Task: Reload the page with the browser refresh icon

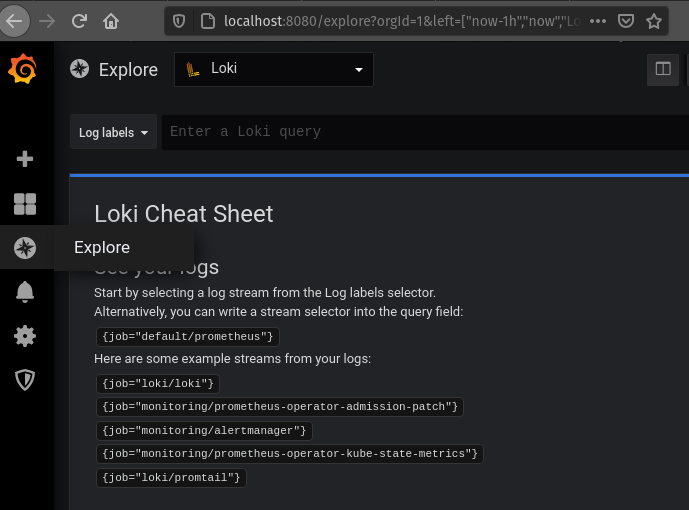Action: 79,21
